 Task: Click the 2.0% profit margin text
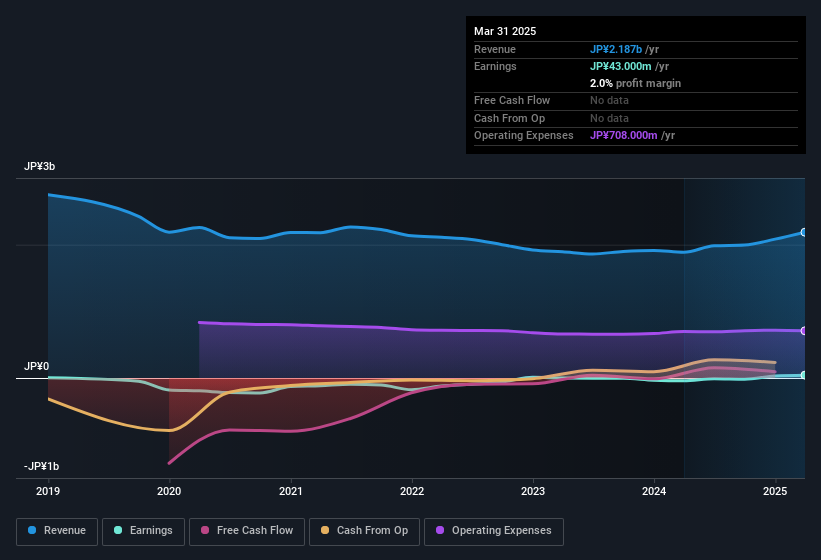click(635, 83)
